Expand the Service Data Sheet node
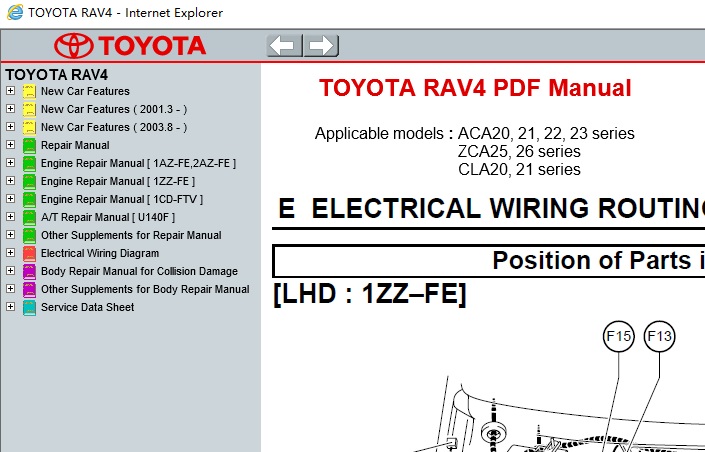Viewport: 705px width, 452px height. pos(10,307)
